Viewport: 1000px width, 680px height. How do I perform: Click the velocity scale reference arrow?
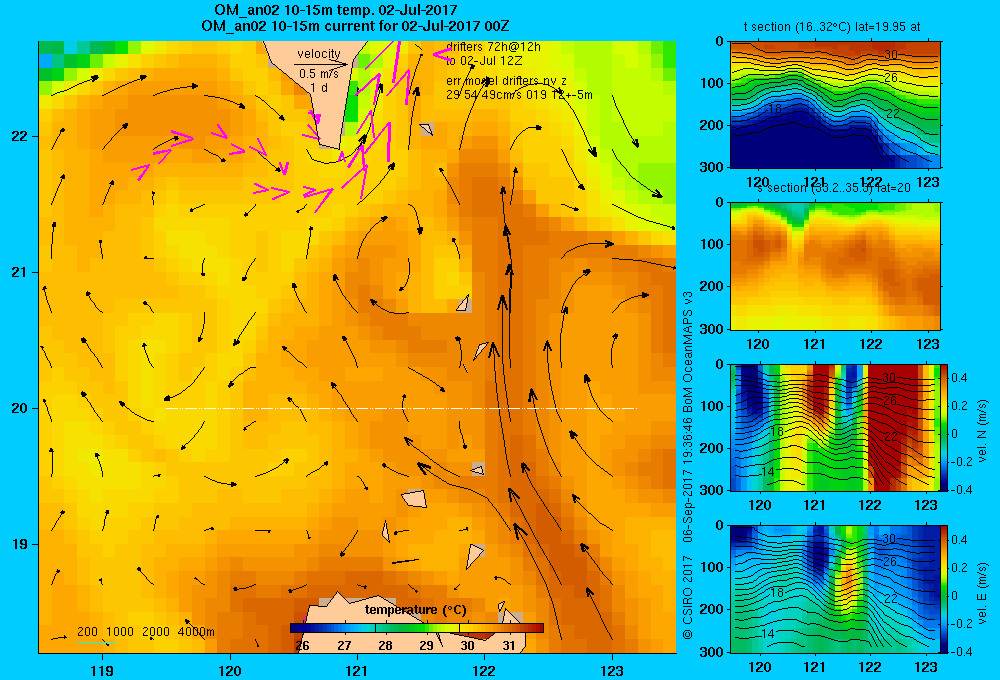pos(321,64)
